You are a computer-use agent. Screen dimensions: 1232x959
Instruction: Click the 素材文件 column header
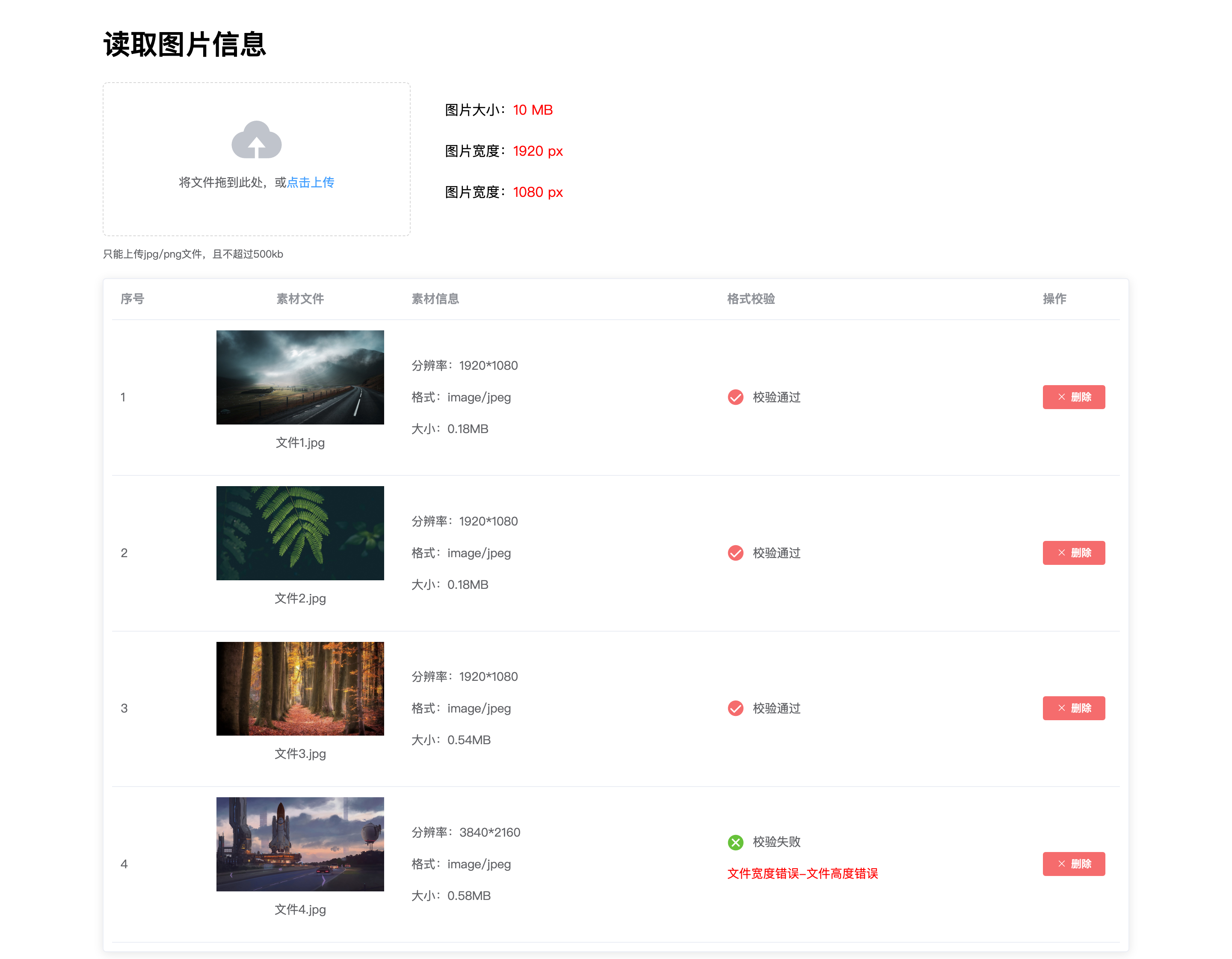coord(300,299)
